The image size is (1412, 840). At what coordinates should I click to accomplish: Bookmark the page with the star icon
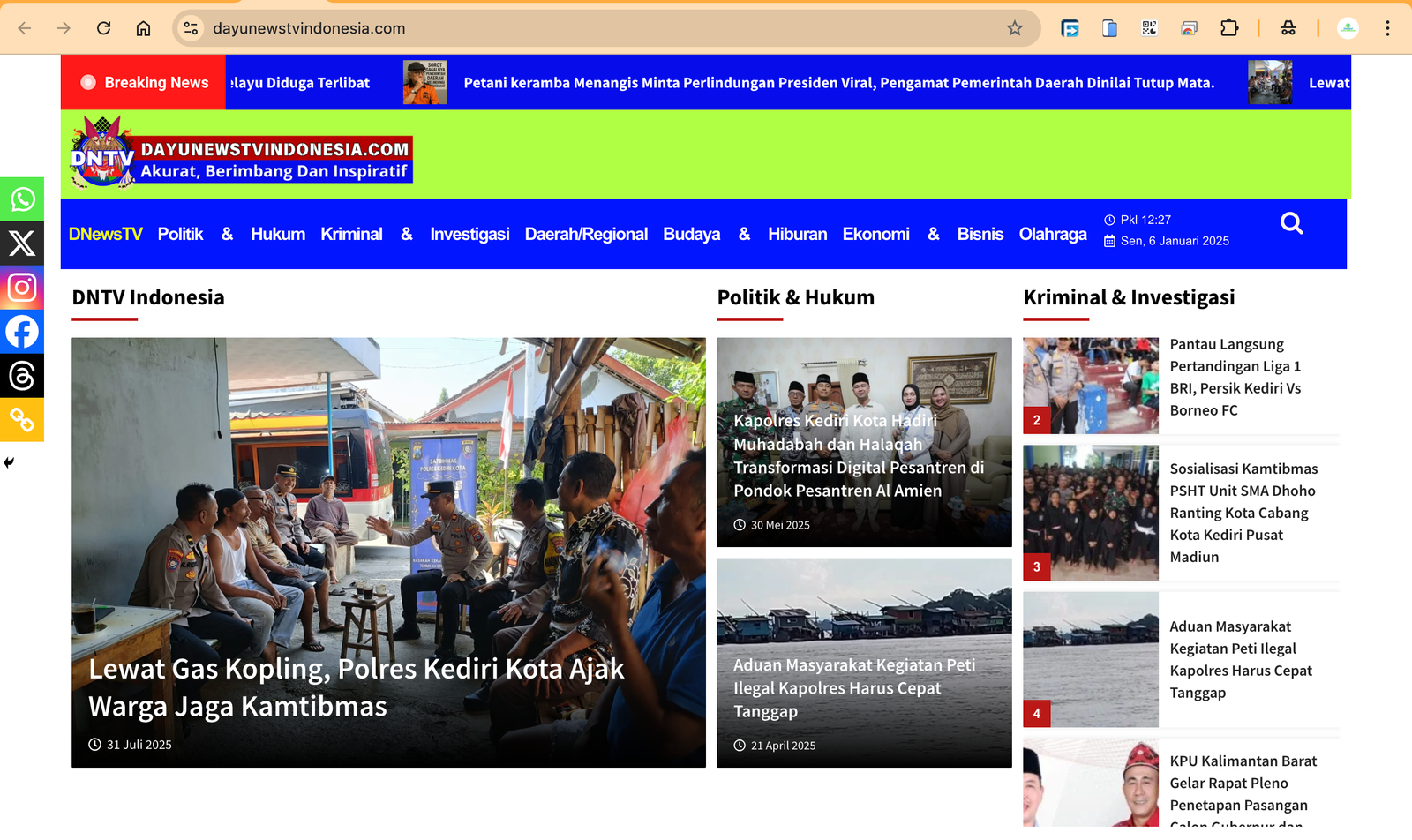pos(1015,27)
